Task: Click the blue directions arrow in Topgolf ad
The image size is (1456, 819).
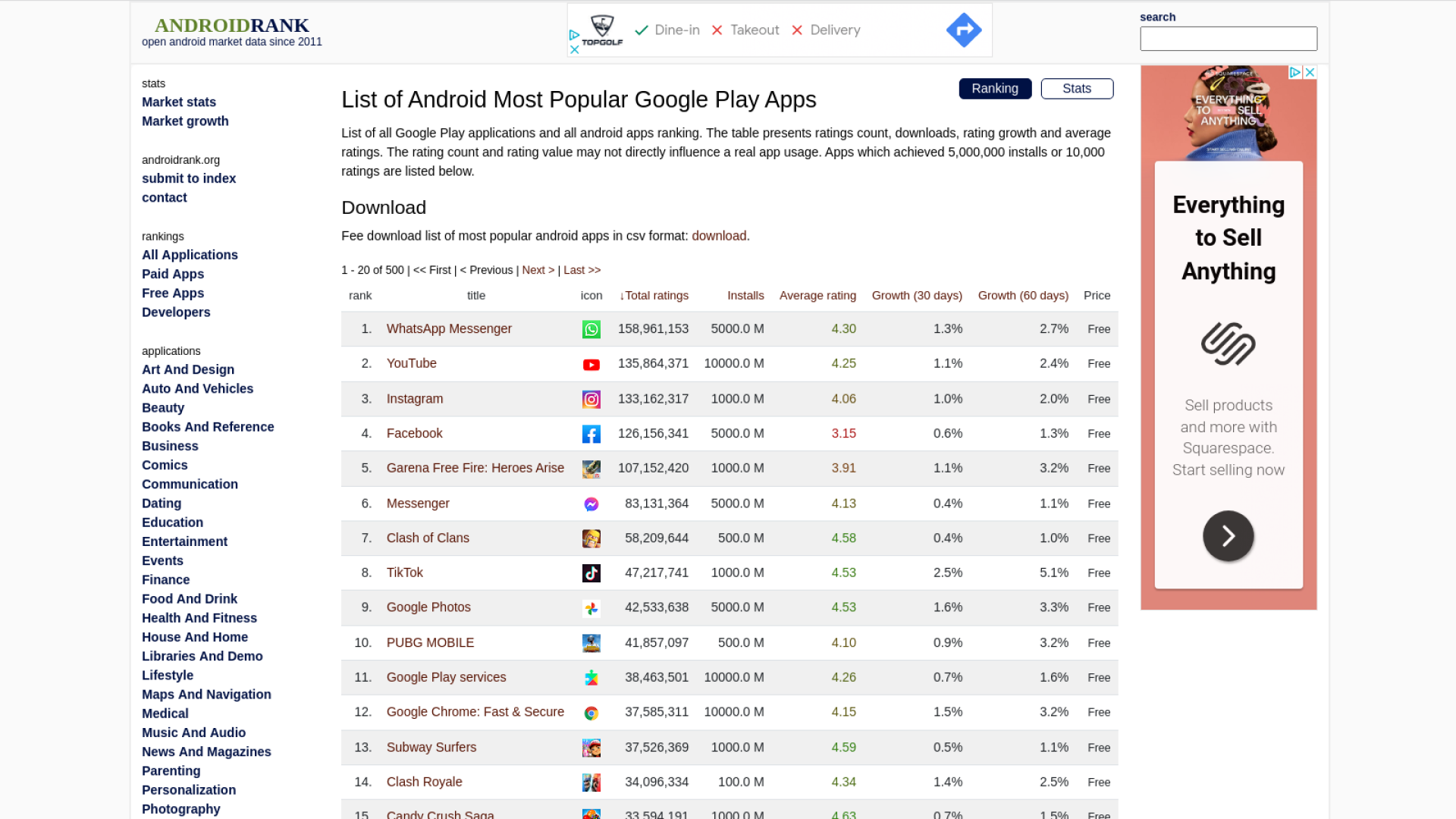Action: 964,30
